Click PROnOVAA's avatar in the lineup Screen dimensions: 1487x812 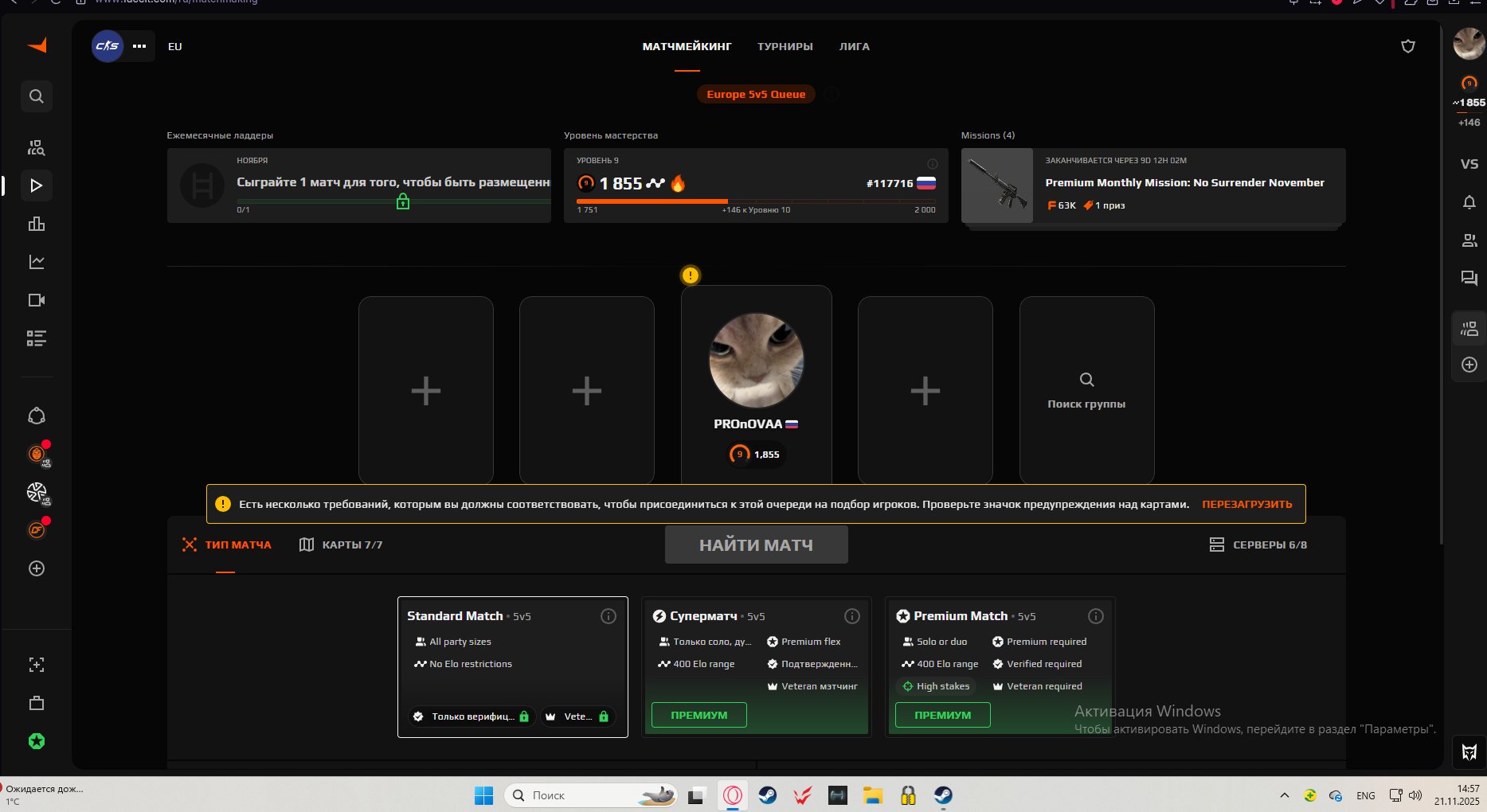point(756,360)
